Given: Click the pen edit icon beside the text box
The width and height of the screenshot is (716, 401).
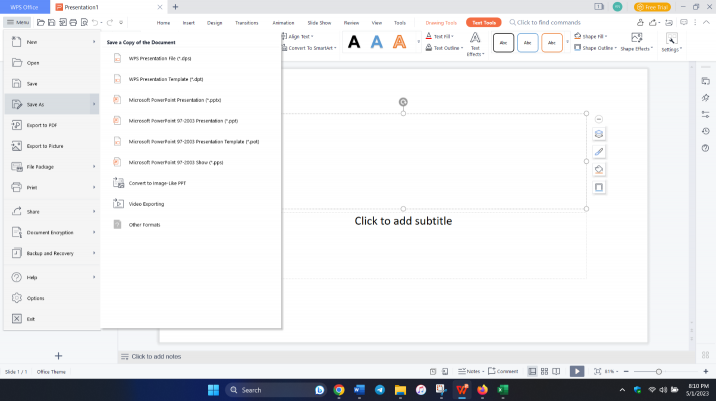Looking at the screenshot, I should pos(599,152).
